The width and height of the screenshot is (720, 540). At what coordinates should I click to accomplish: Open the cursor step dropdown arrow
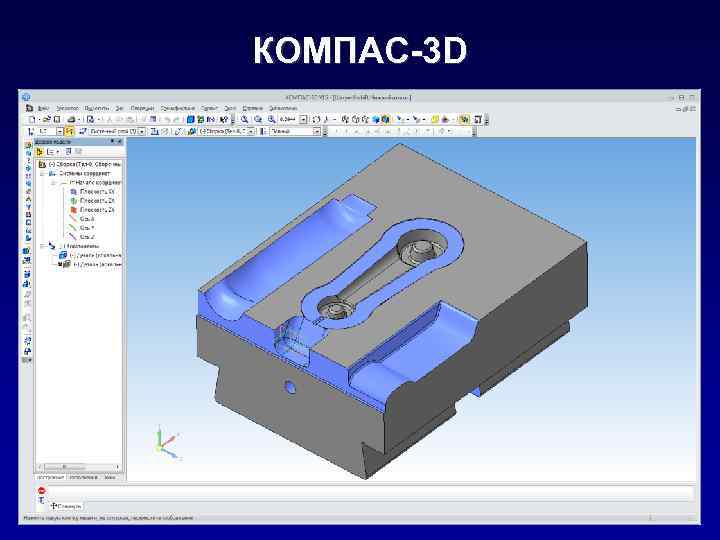[60, 131]
